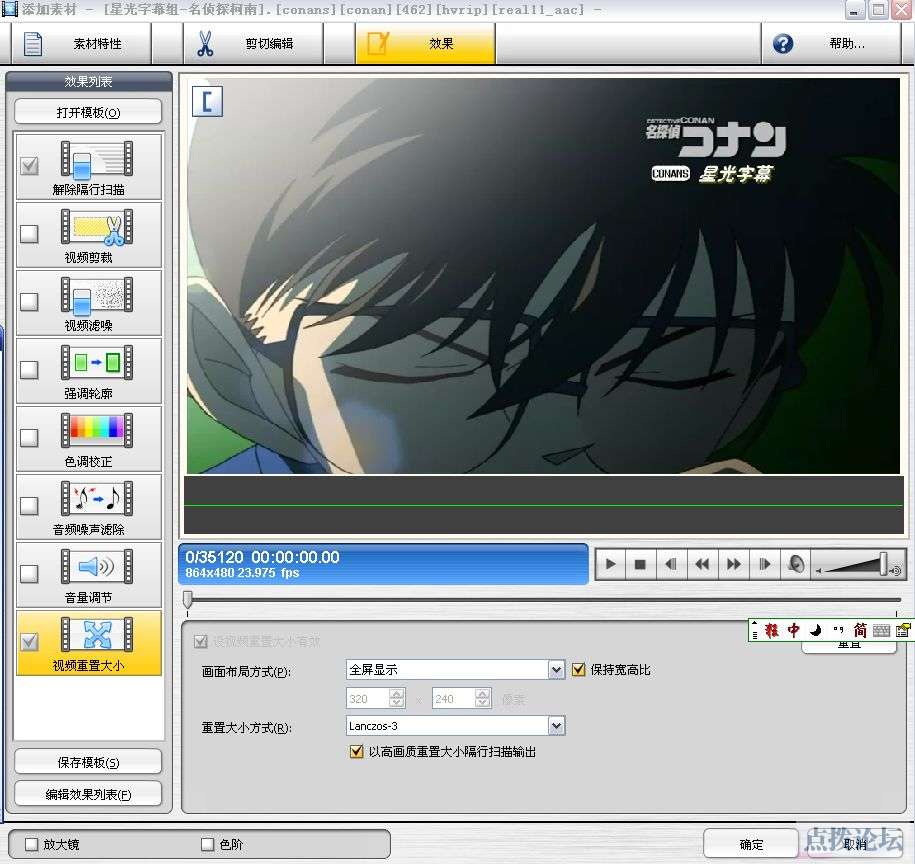Enable the 色阶 checkbox
Image resolution: width=915 pixels, height=864 pixels.
tap(207, 844)
